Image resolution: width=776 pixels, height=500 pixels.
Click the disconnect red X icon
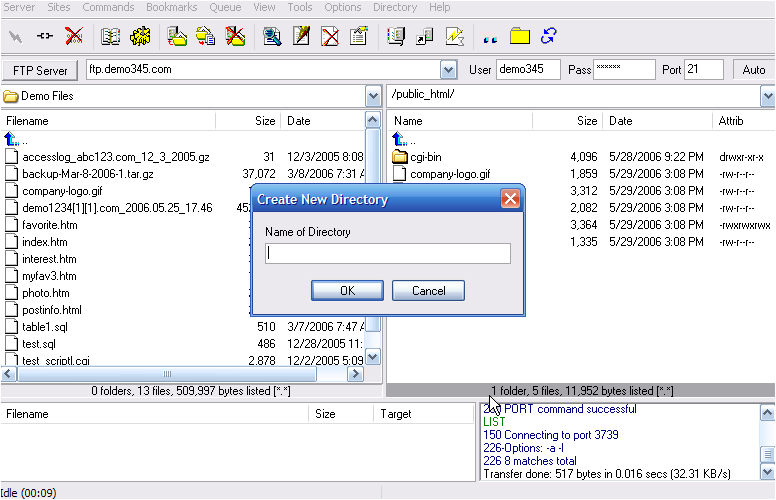pos(74,36)
